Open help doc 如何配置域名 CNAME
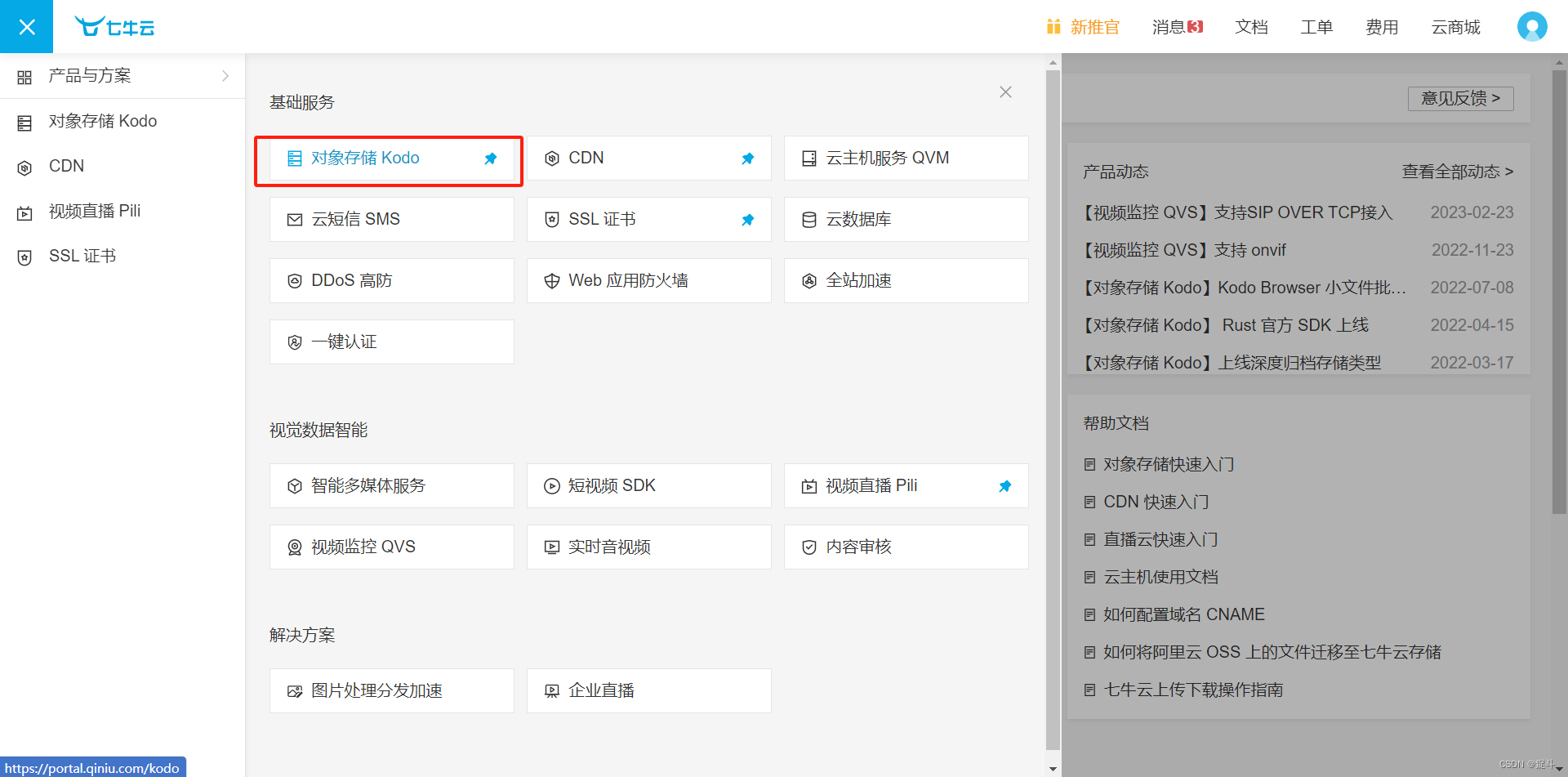 coord(1183,614)
